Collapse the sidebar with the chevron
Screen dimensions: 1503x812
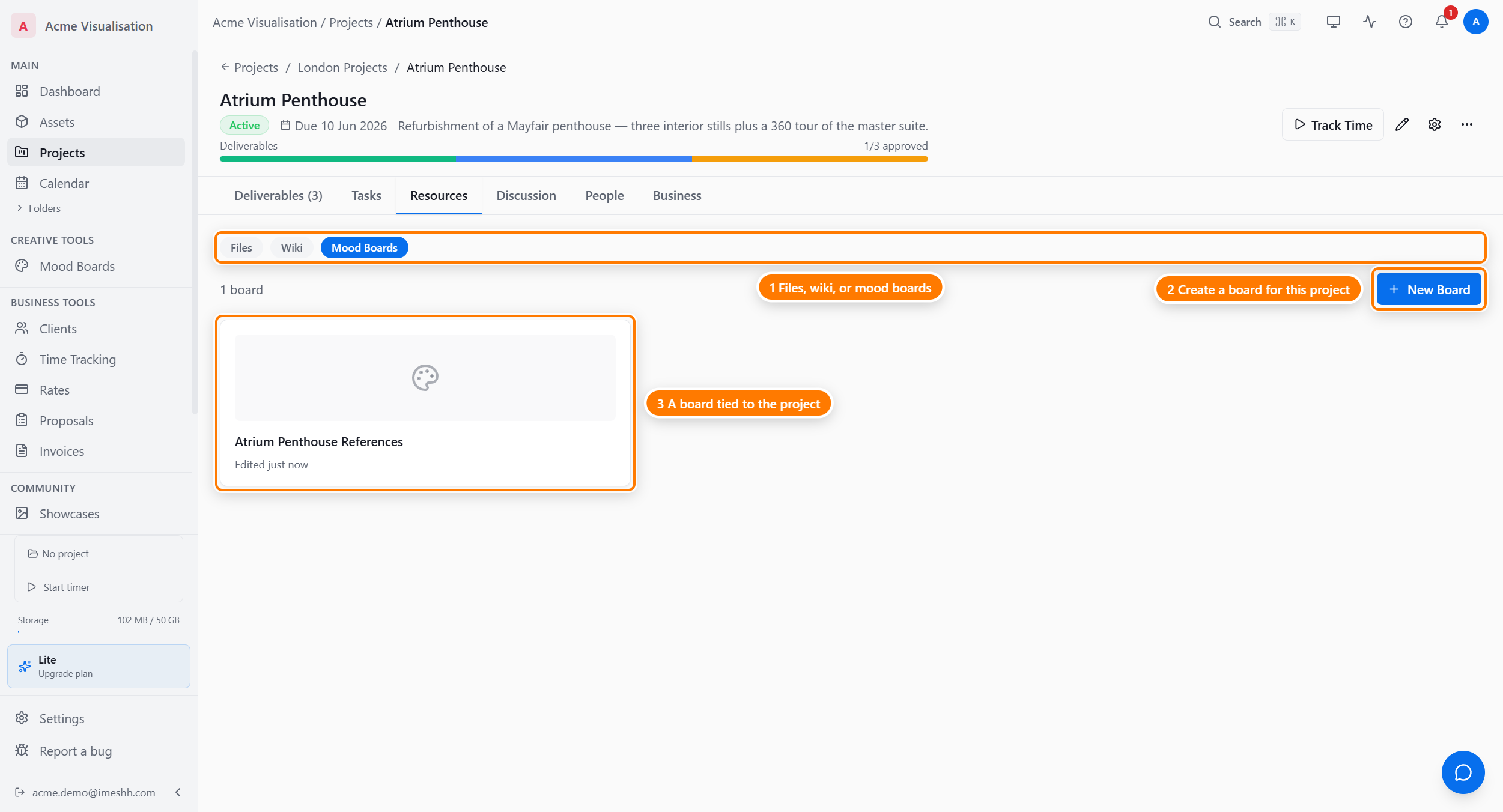point(178,792)
